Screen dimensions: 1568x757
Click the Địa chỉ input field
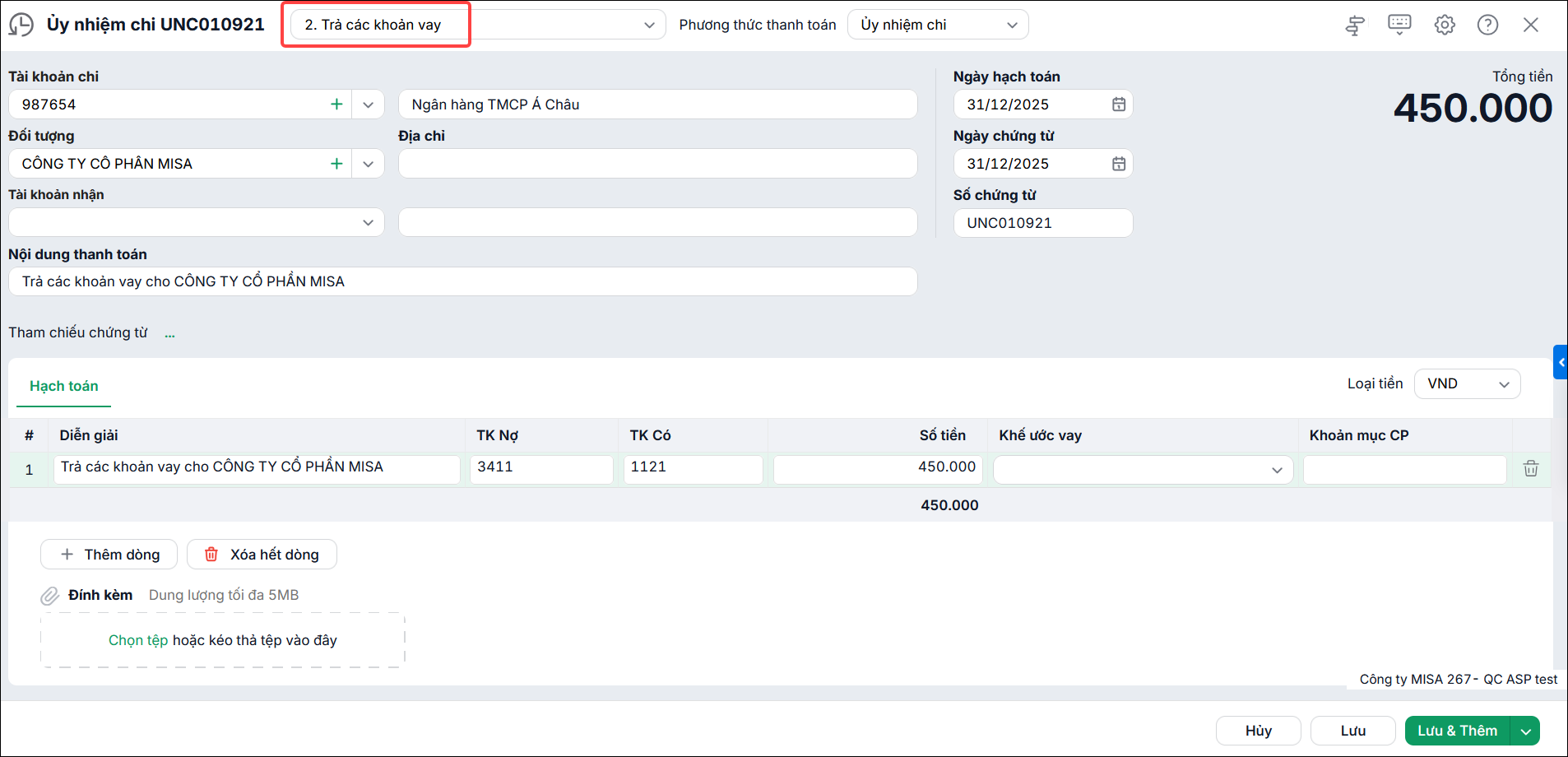[x=658, y=164]
